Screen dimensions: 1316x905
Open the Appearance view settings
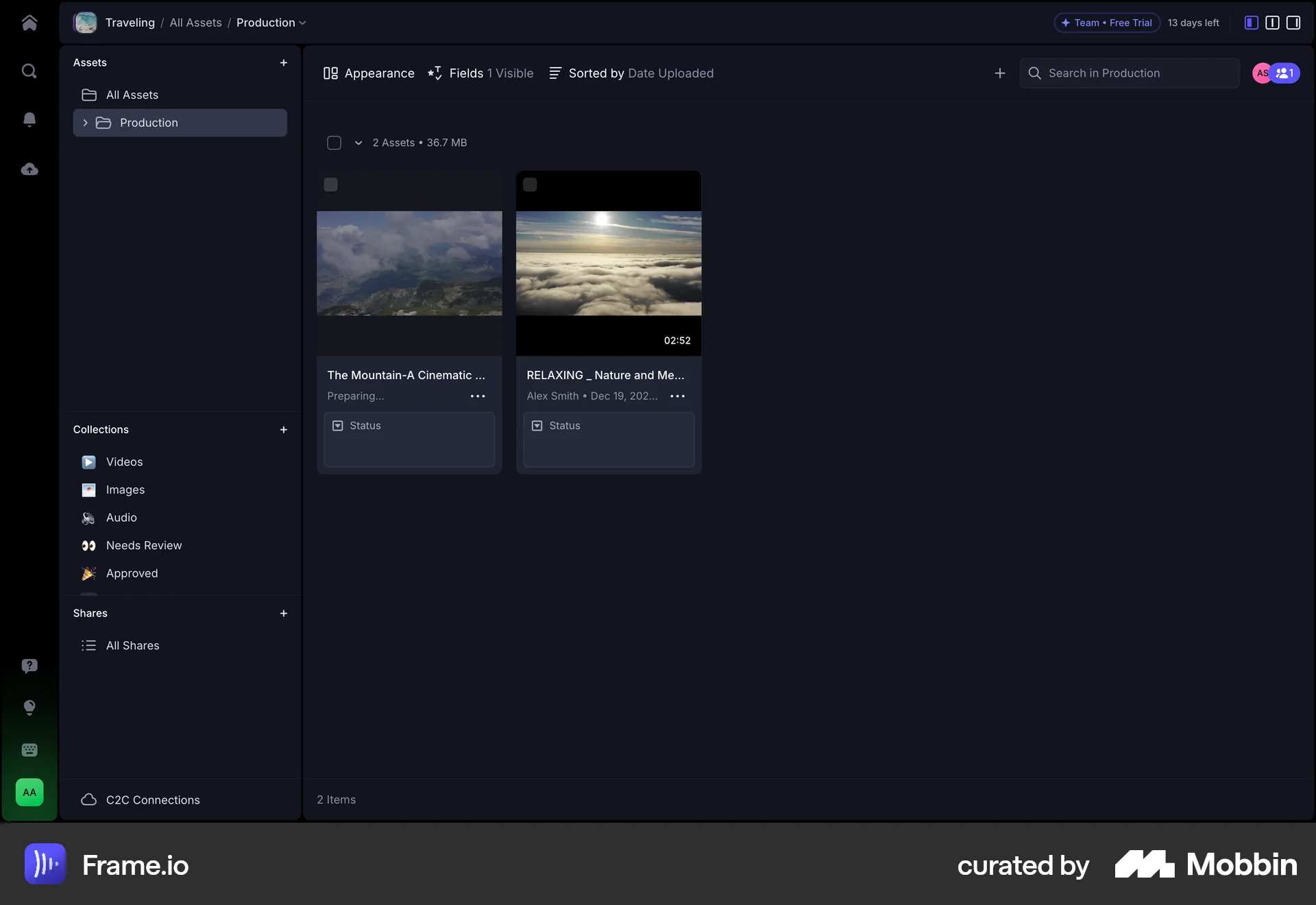point(368,73)
